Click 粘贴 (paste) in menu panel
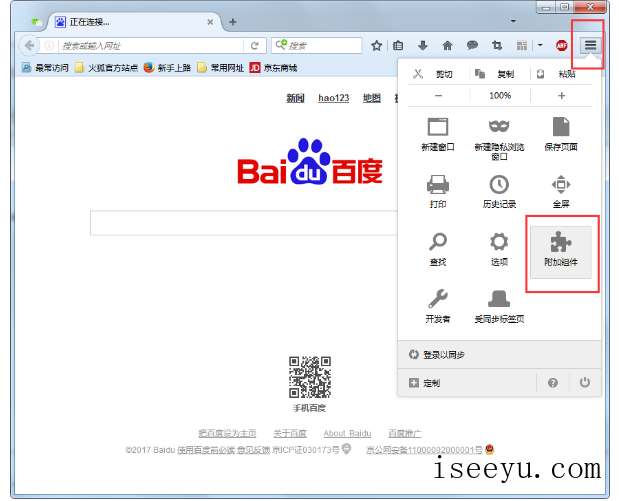 (x=559, y=74)
